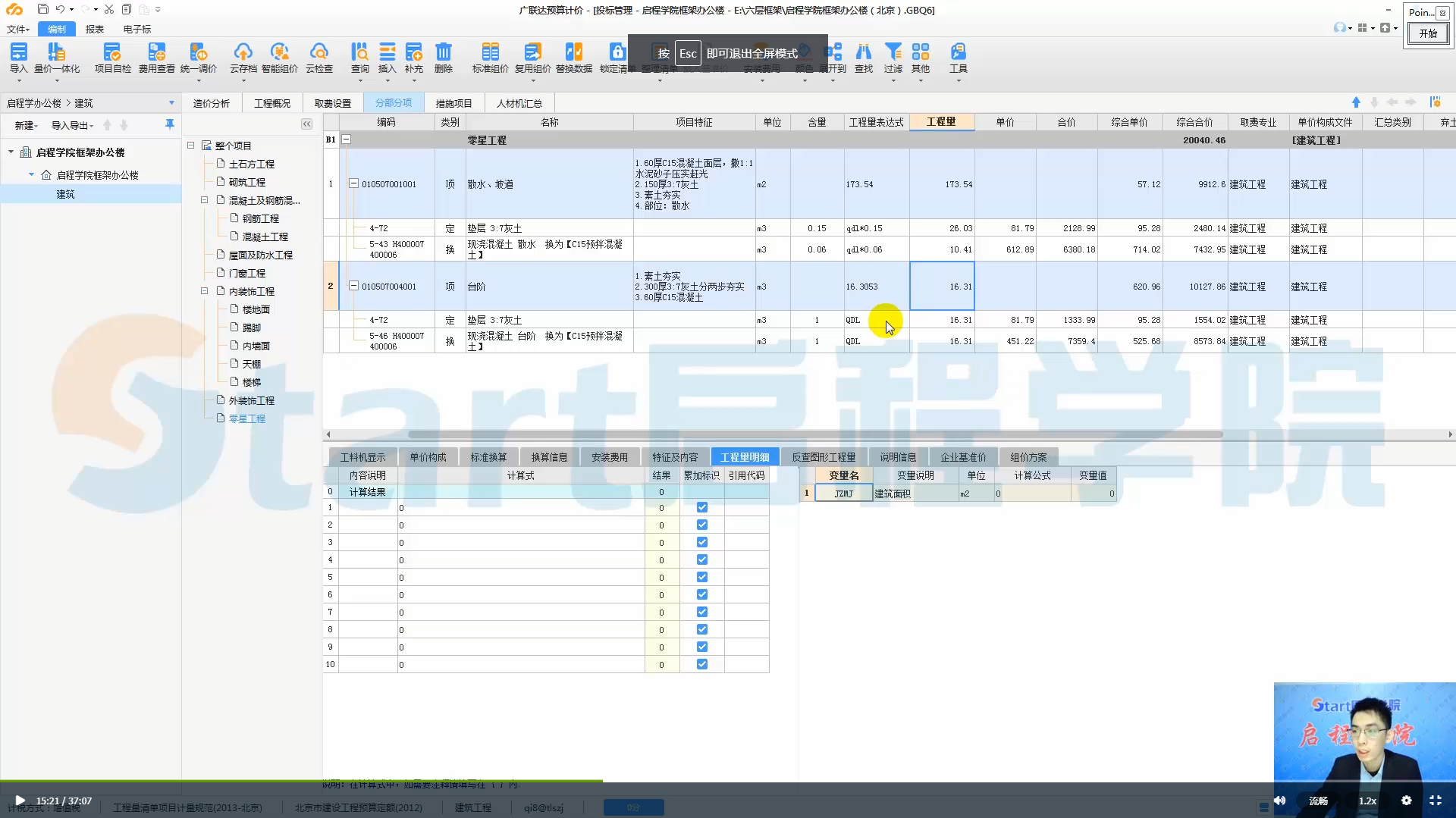Switch to the 工料机显示 bottom tab
This screenshot has width=1456, height=818.
pos(363,457)
